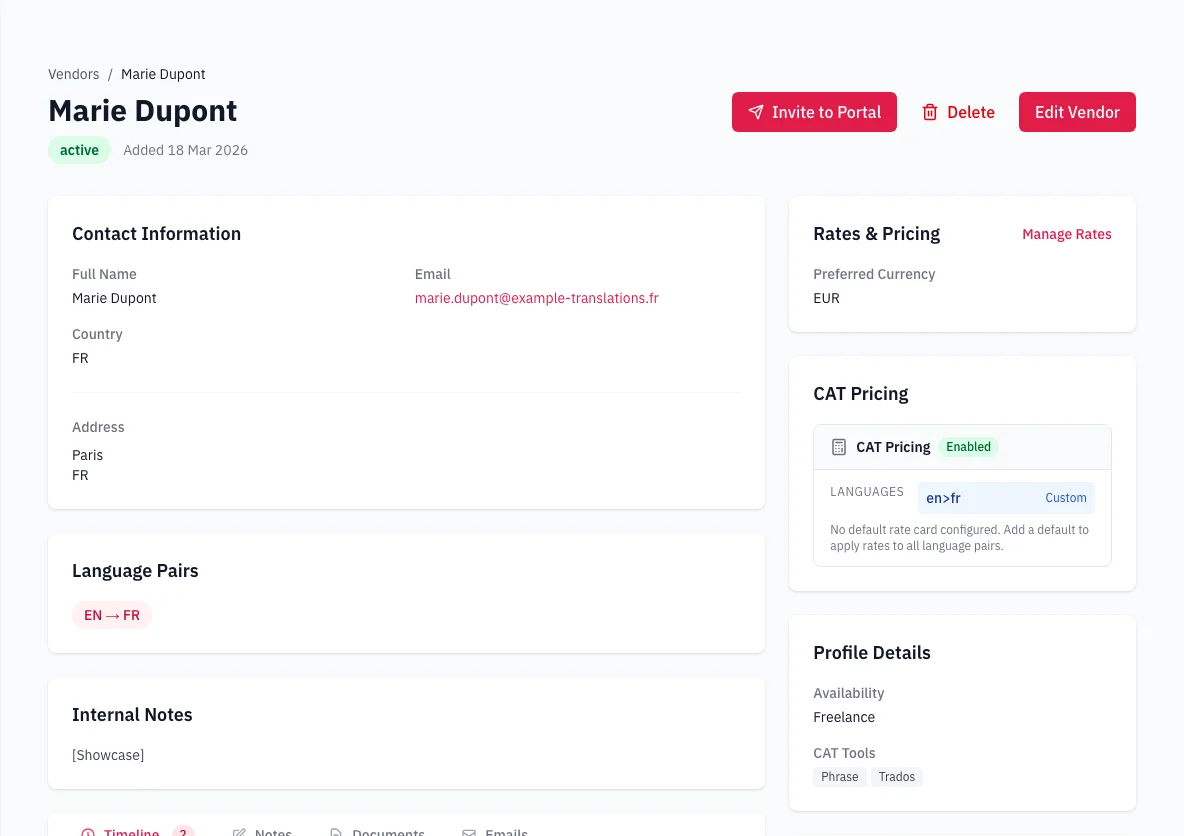Click the envelope icon beside Emails
Viewport: 1184px width, 836px height.
468,831
